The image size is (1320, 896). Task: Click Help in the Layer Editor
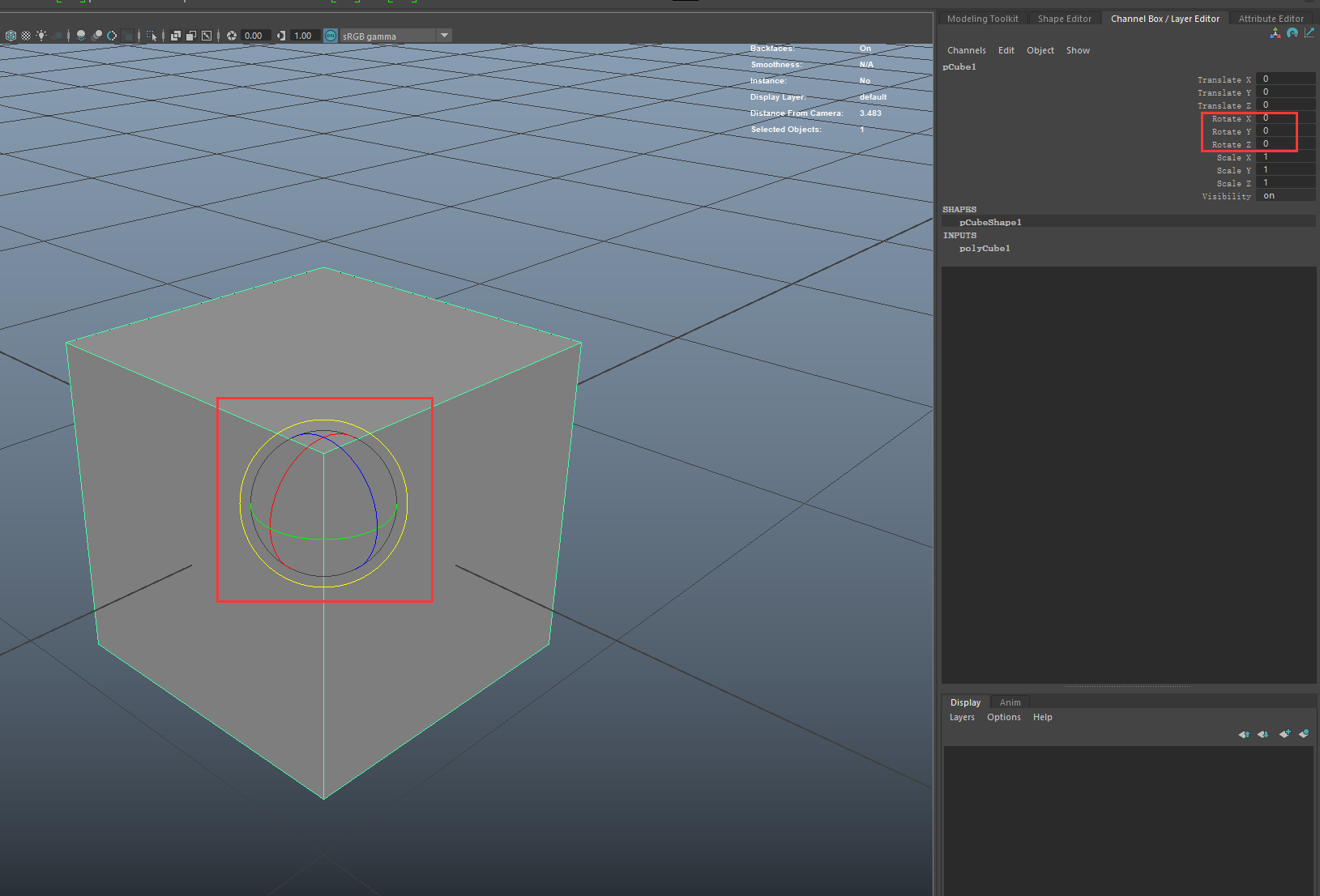point(1043,717)
